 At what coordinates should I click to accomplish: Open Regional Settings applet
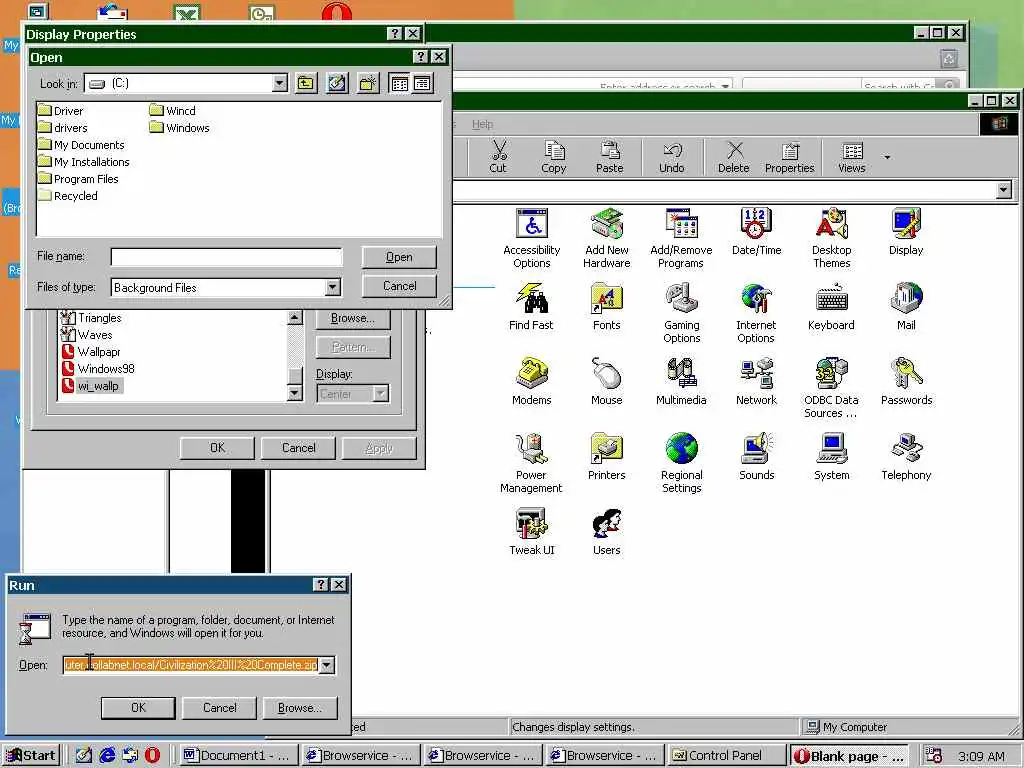(681, 464)
